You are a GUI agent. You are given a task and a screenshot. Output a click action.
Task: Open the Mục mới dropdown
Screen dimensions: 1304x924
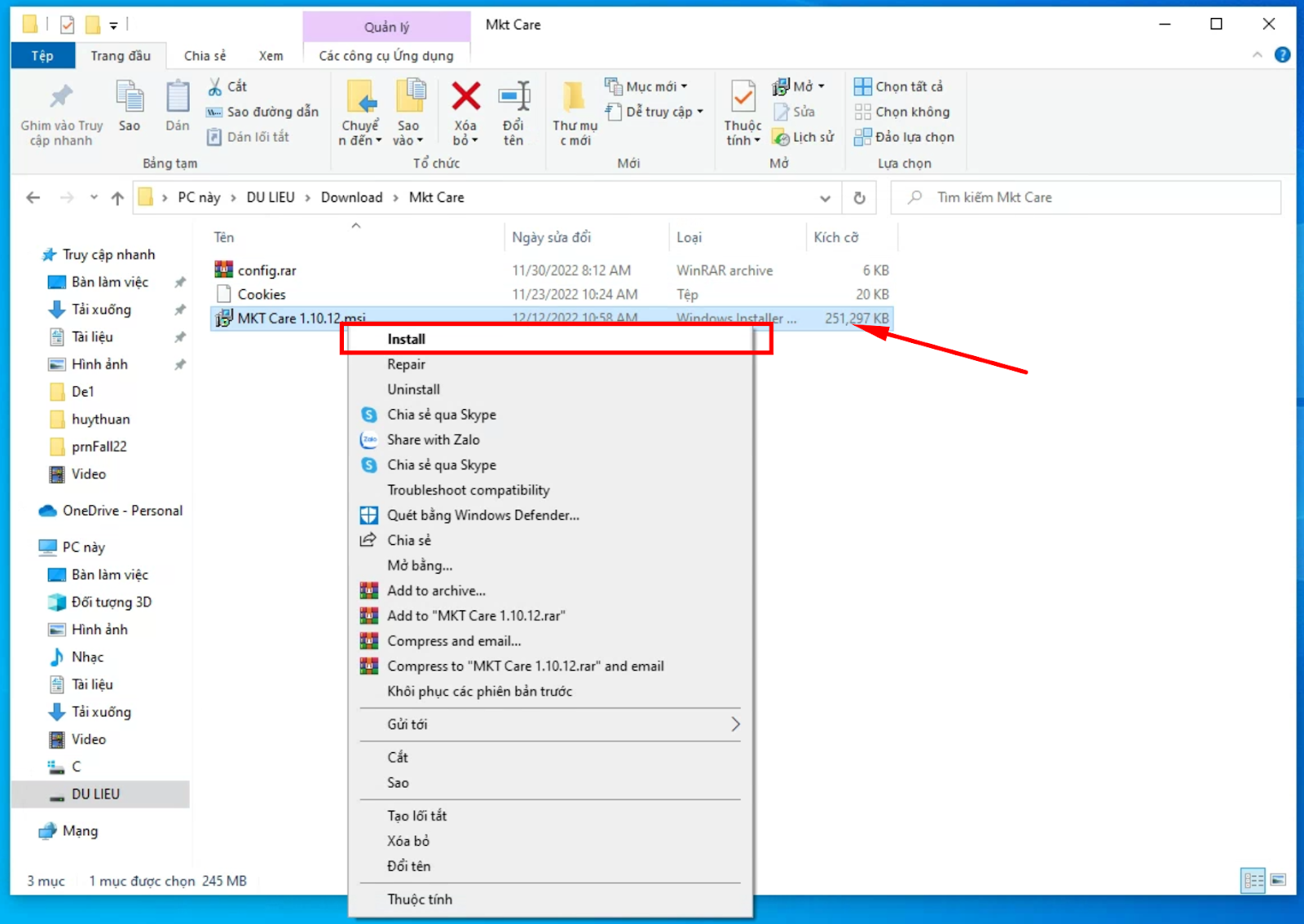point(646,86)
